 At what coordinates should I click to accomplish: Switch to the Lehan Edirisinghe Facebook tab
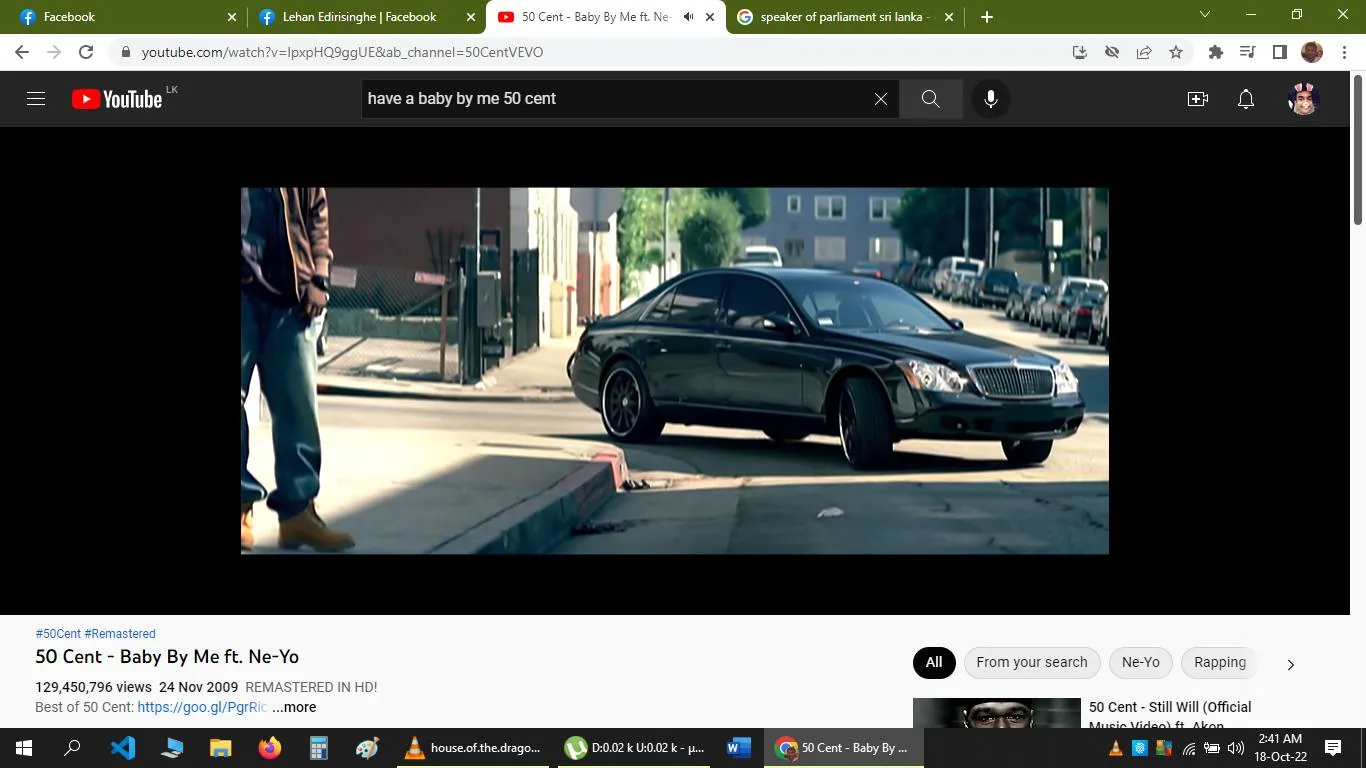point(360,16)
